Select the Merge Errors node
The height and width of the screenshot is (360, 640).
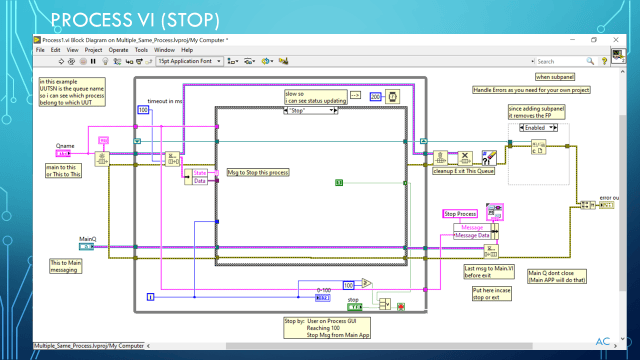pos(588,205)
